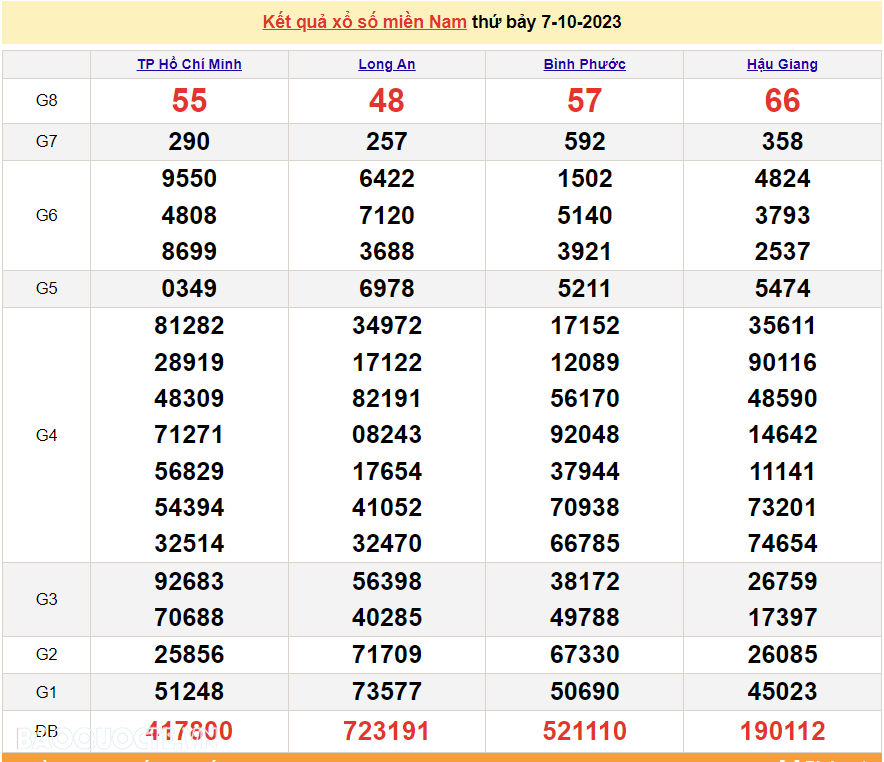Click the red G8 number 57

click(584, 100)
